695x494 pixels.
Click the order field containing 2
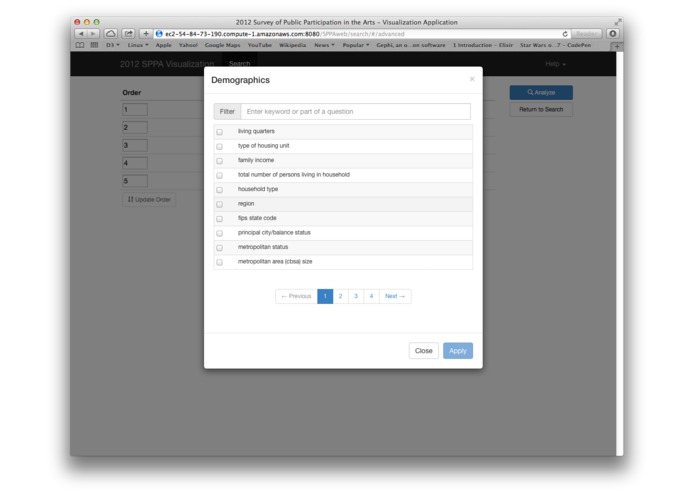[135, 128]
